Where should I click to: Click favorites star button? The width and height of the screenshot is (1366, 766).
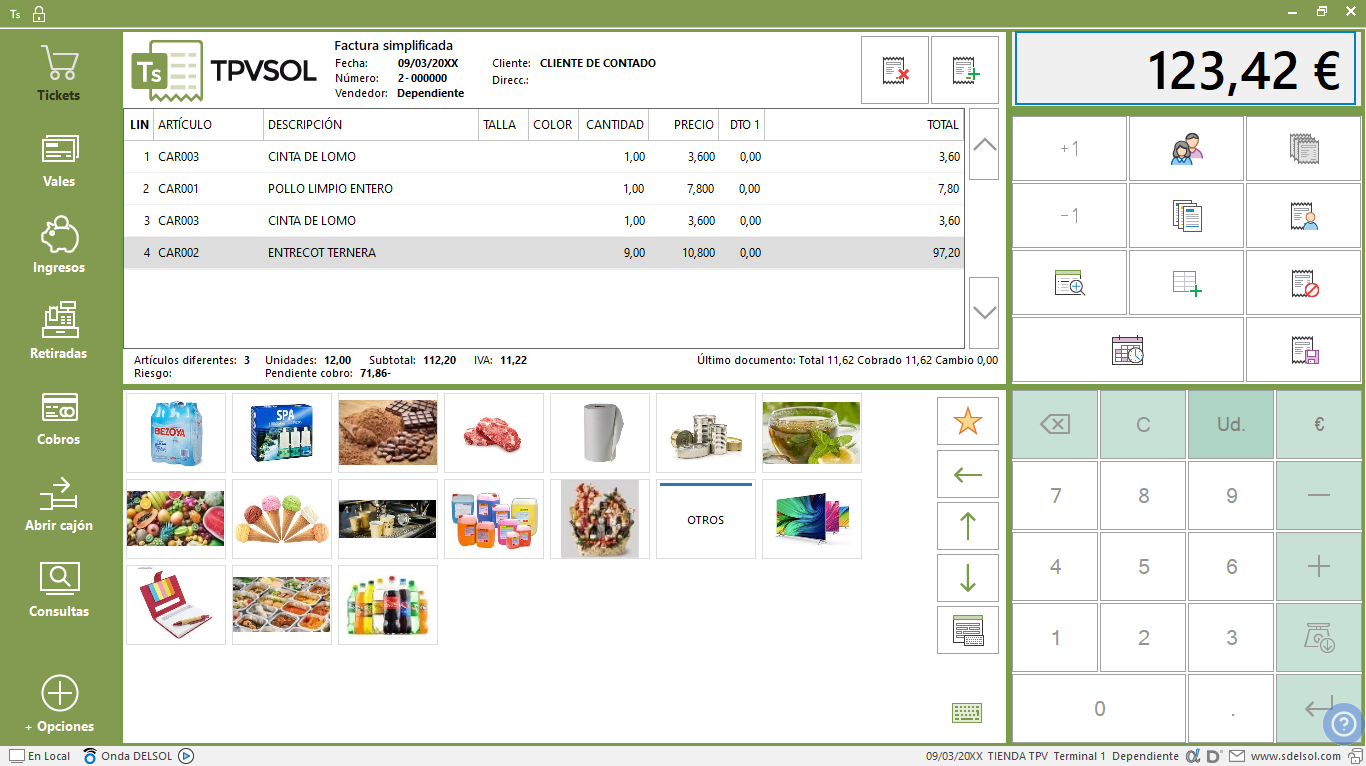click(968, 422)
